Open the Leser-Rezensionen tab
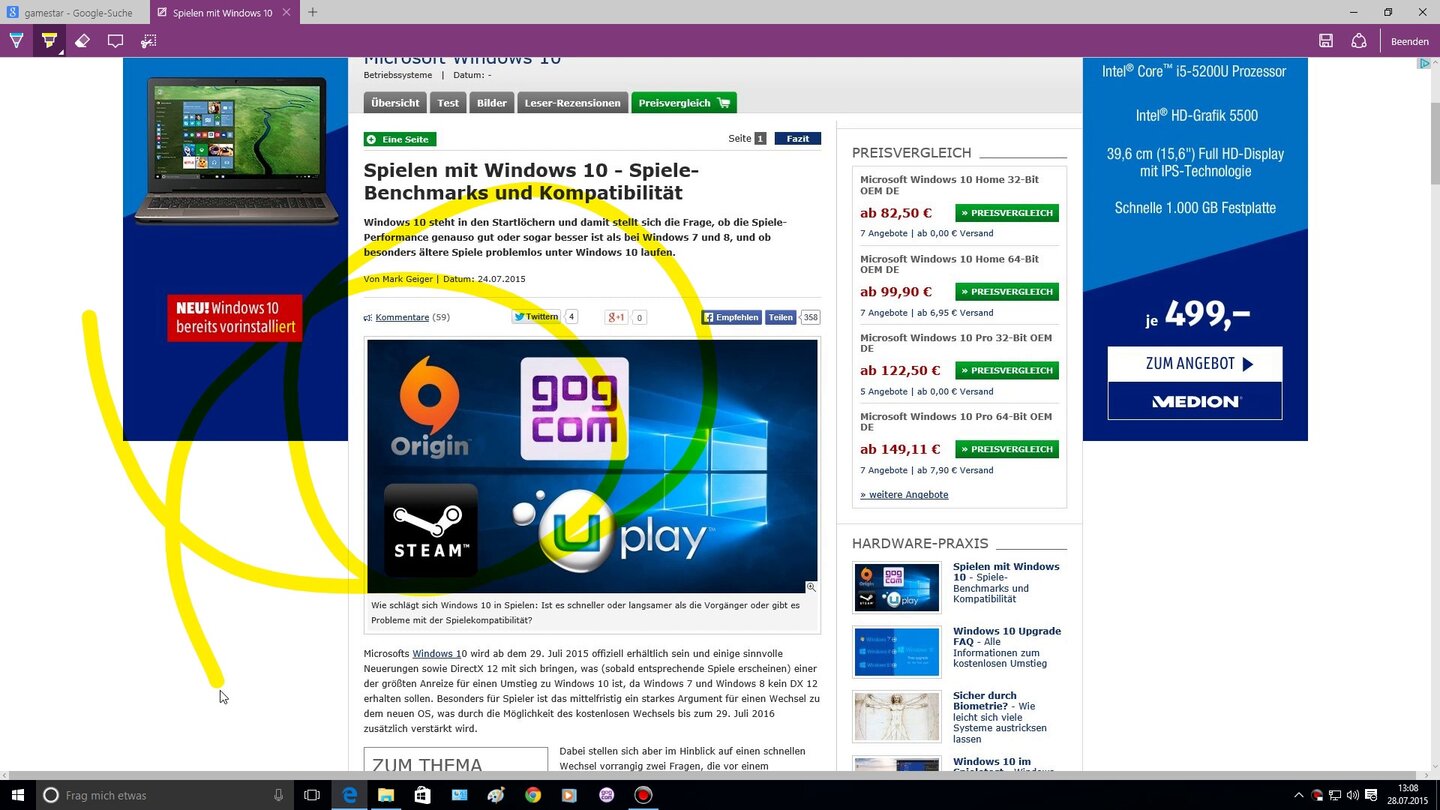 [x=572, y=102]
